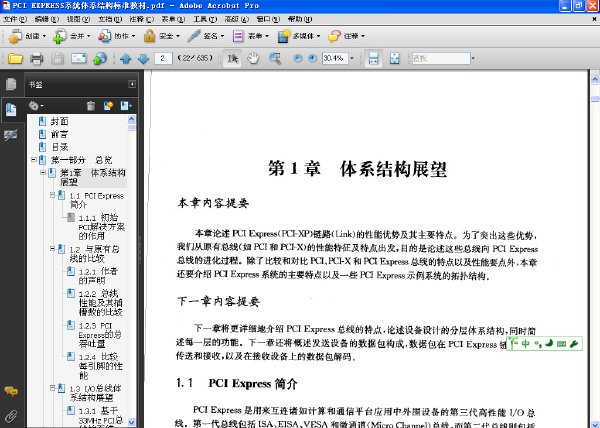Click the new bookmark icon
Screen dimensions: 600x428
tap(109, 106)
